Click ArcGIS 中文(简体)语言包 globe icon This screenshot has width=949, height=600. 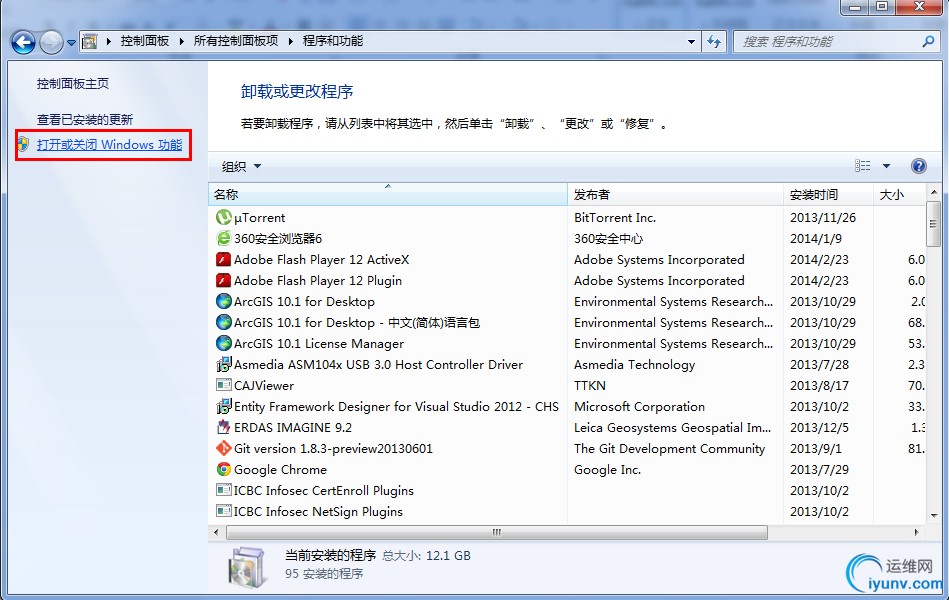click(x=224, y=322)
